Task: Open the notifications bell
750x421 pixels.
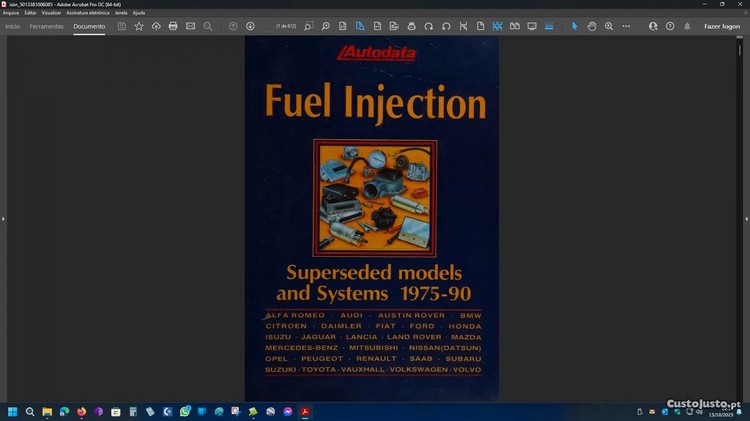Action: 687,26
